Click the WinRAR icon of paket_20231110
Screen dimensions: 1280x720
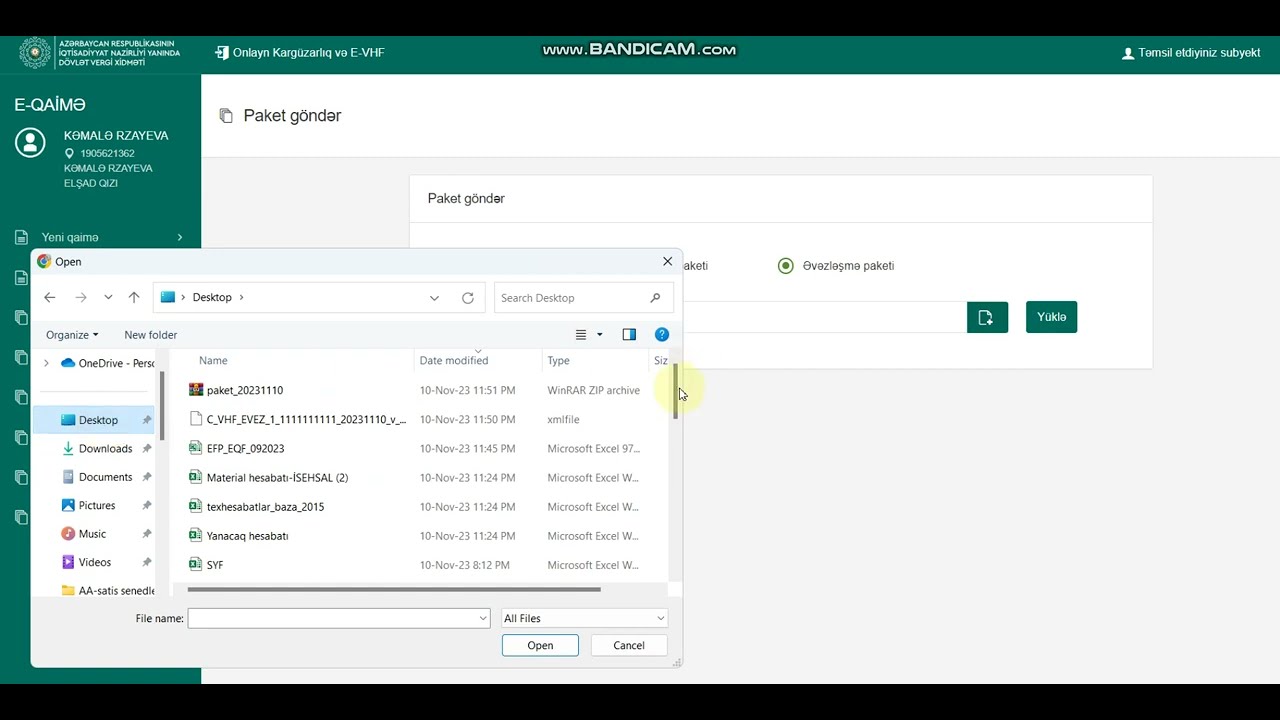point(196,390)
